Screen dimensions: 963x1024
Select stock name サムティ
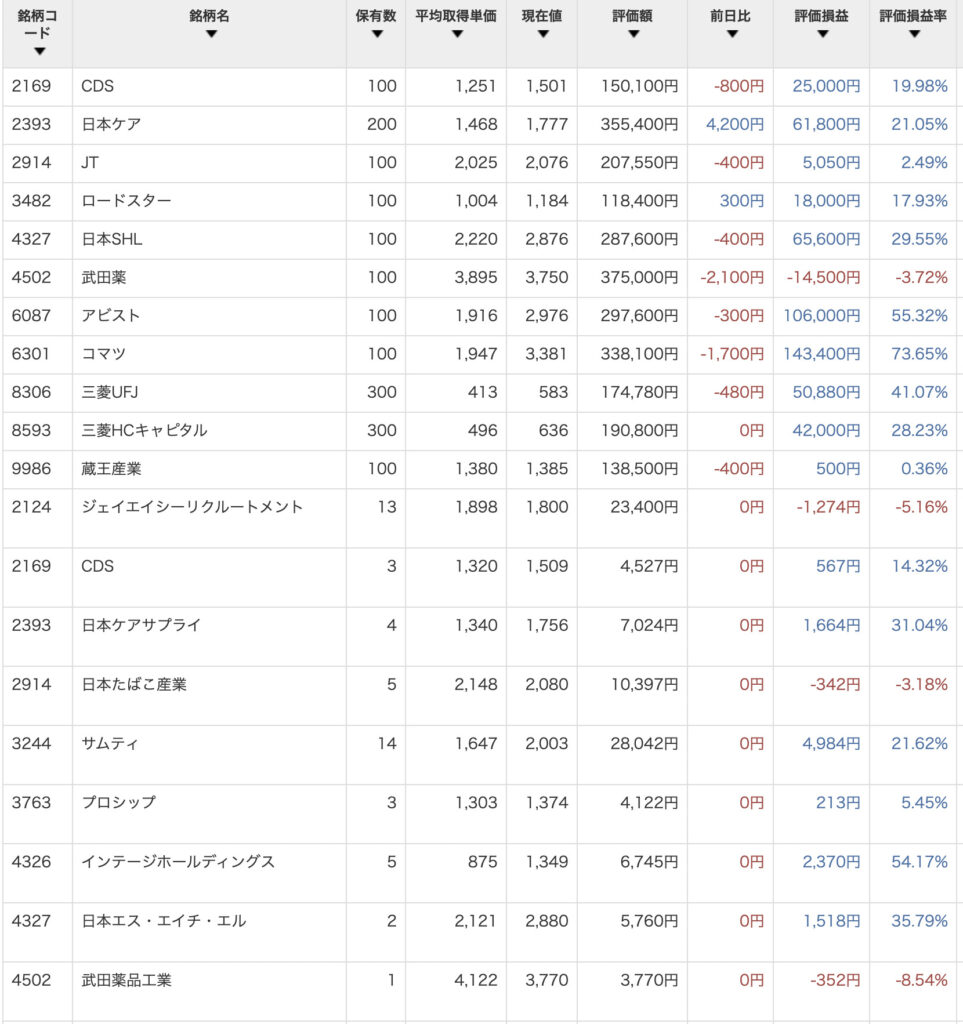110,743
